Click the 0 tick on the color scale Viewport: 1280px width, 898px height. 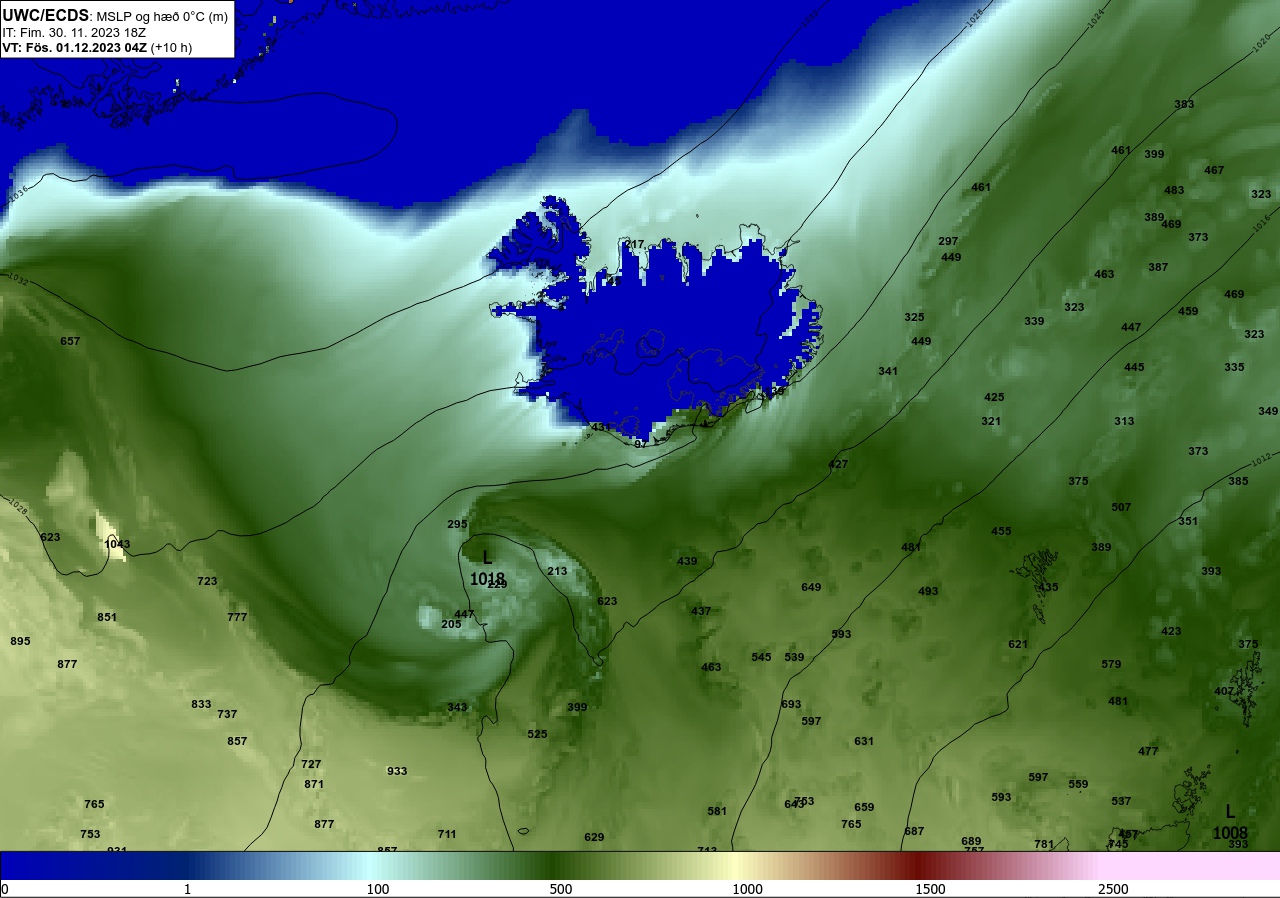point(4,889)
